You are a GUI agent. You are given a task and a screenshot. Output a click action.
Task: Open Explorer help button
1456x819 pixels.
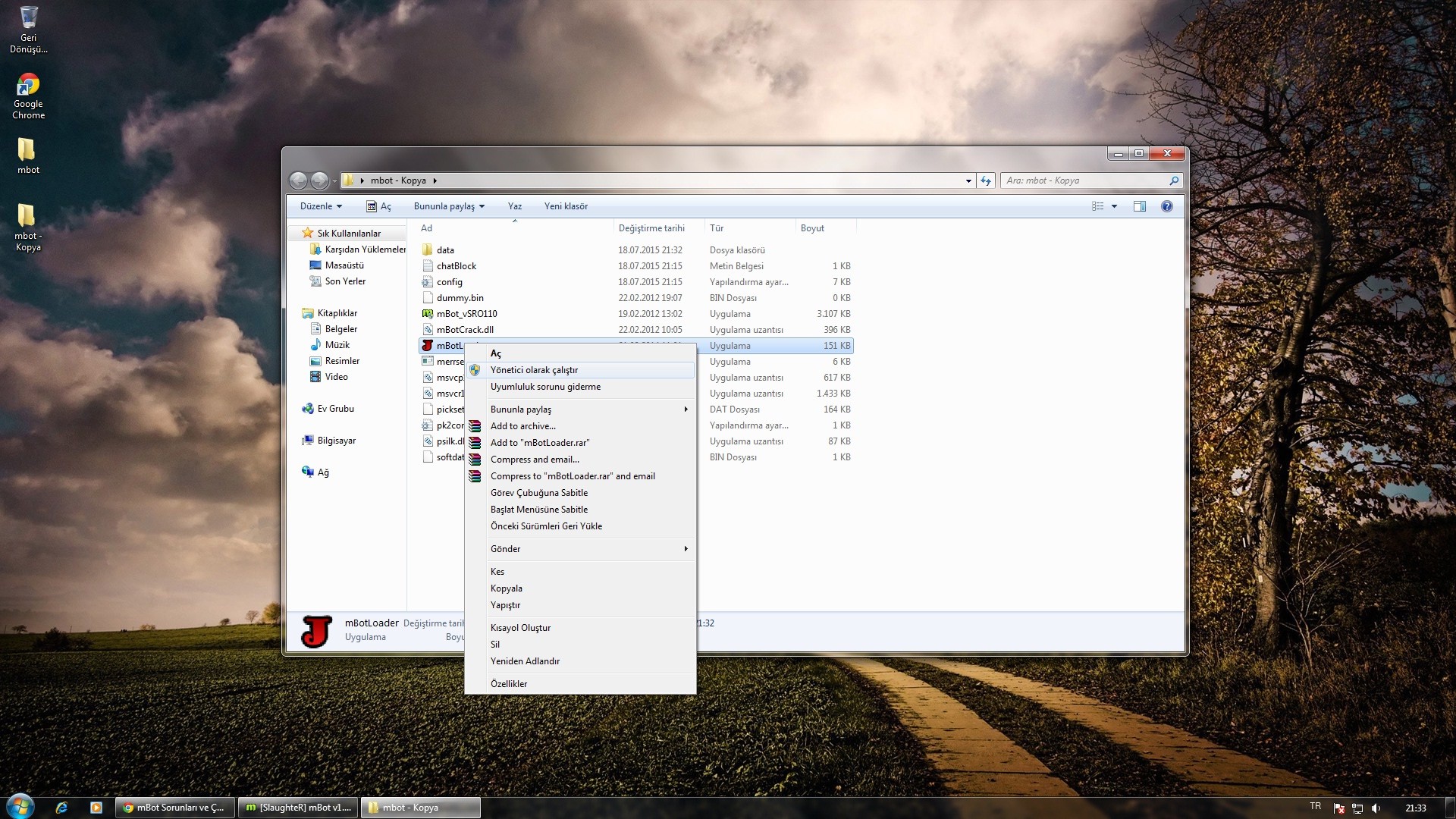[1167, 206]
